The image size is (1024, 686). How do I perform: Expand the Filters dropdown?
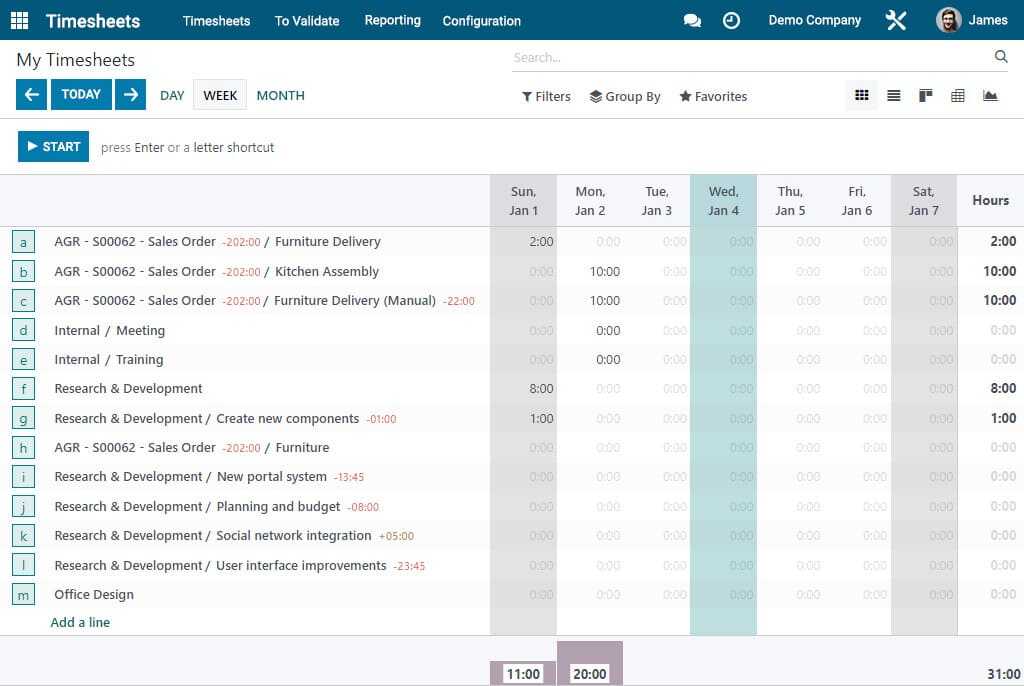tap(546, 97)
